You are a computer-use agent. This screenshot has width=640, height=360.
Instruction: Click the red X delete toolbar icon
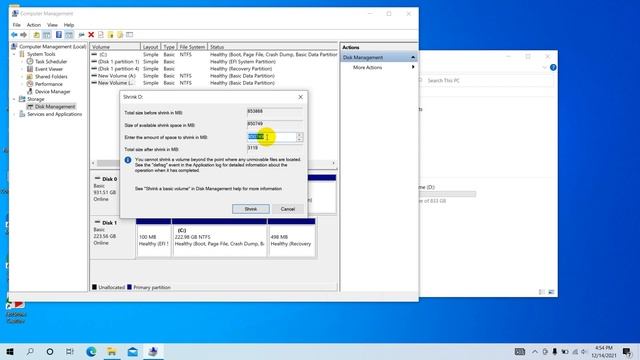click(x=91, y=35)
